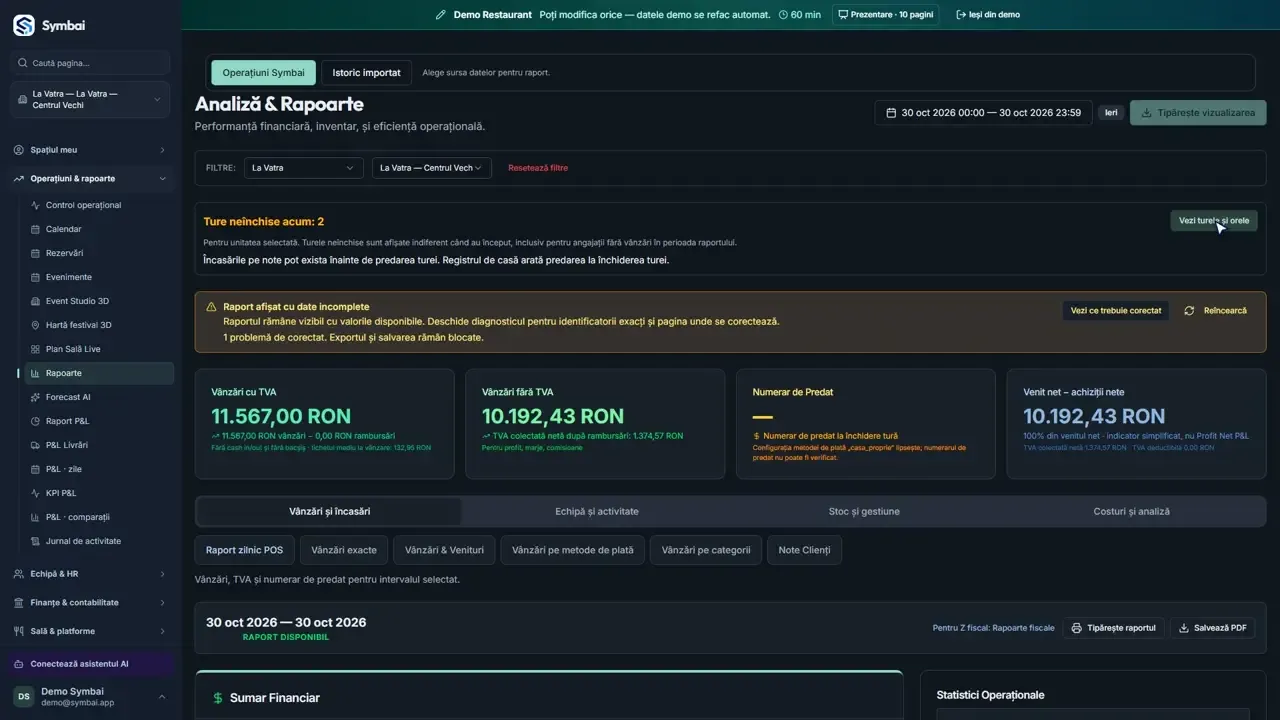Click the Resetează filtre link
The width and height of the screenshot is (1280, 720).
click(x=538, y=168)
